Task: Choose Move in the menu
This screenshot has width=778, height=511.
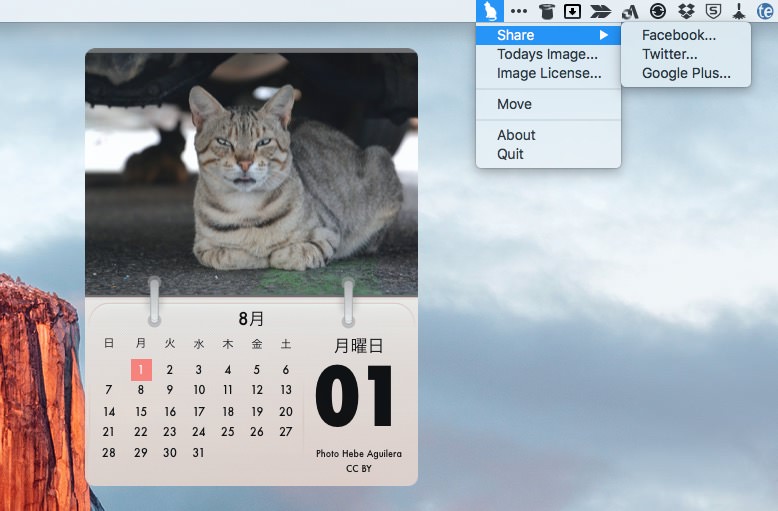Action: click(548, 104)
